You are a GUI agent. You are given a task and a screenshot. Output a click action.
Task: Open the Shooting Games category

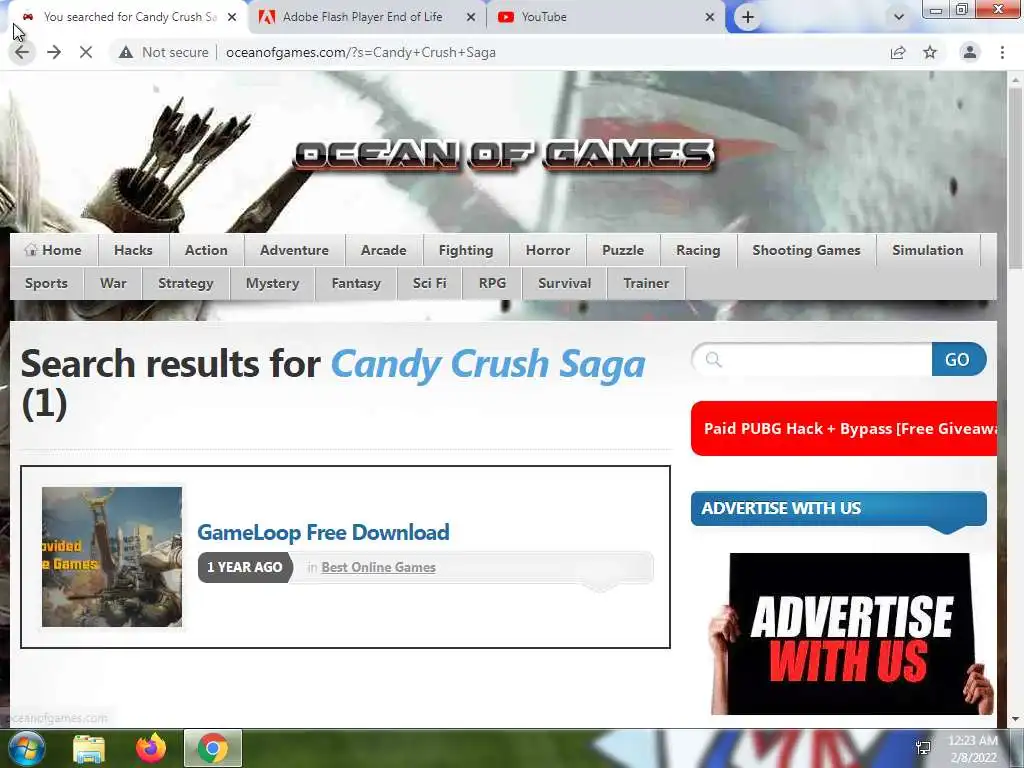click(807, 250)
